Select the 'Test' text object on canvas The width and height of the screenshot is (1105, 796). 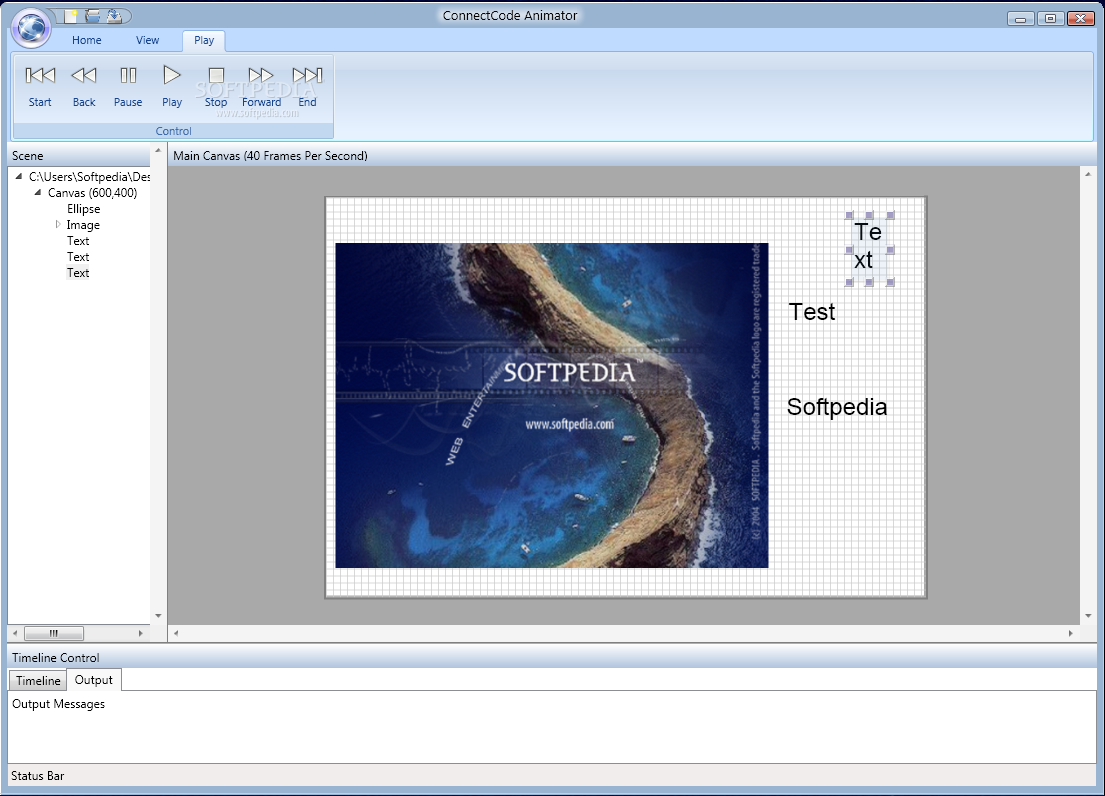[x=812, y=312]
